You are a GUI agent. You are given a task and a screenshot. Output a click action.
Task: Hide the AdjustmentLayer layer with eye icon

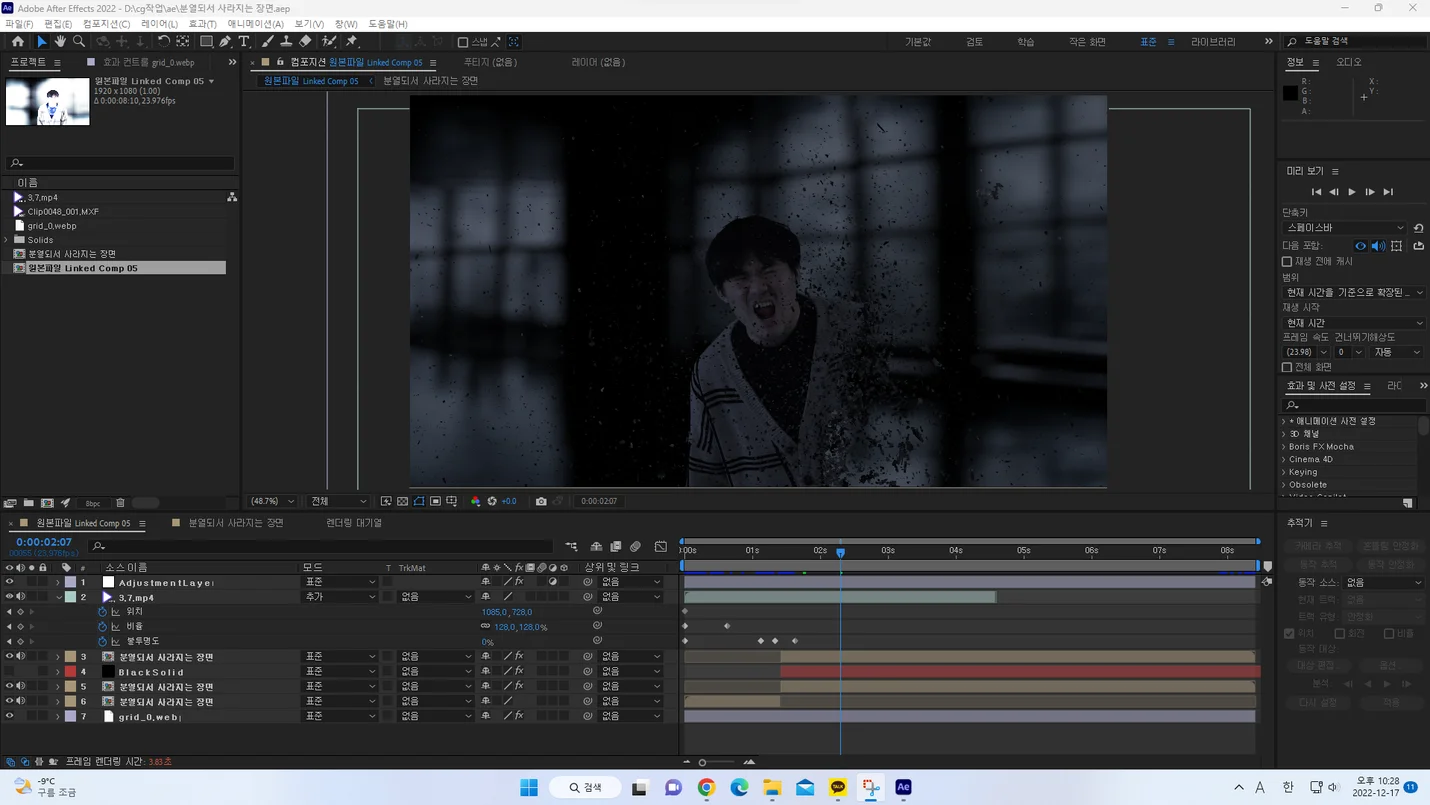coord(9,582)
